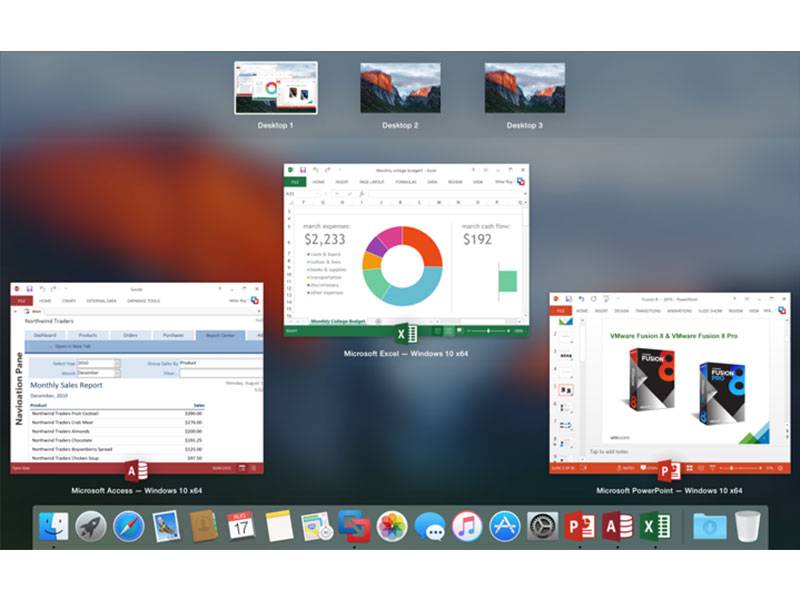Open FILE tab in Excel

[x=295, y=182]
